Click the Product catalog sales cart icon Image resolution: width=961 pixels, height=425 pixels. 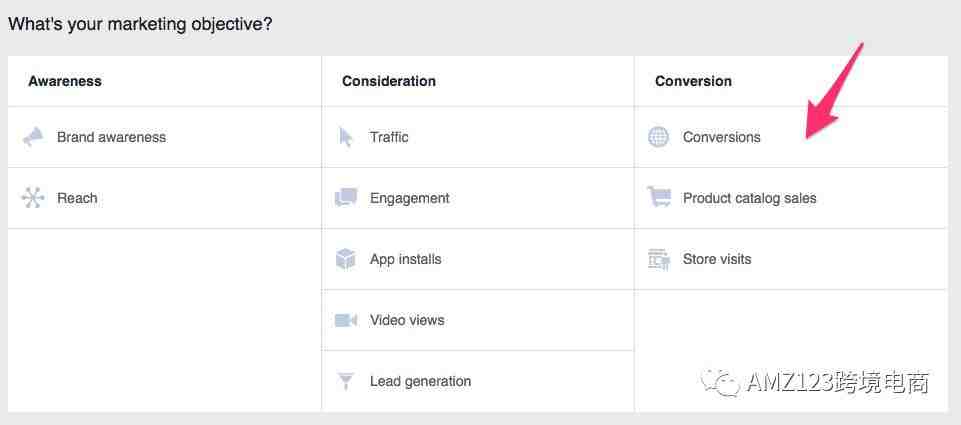pos(659,197)
